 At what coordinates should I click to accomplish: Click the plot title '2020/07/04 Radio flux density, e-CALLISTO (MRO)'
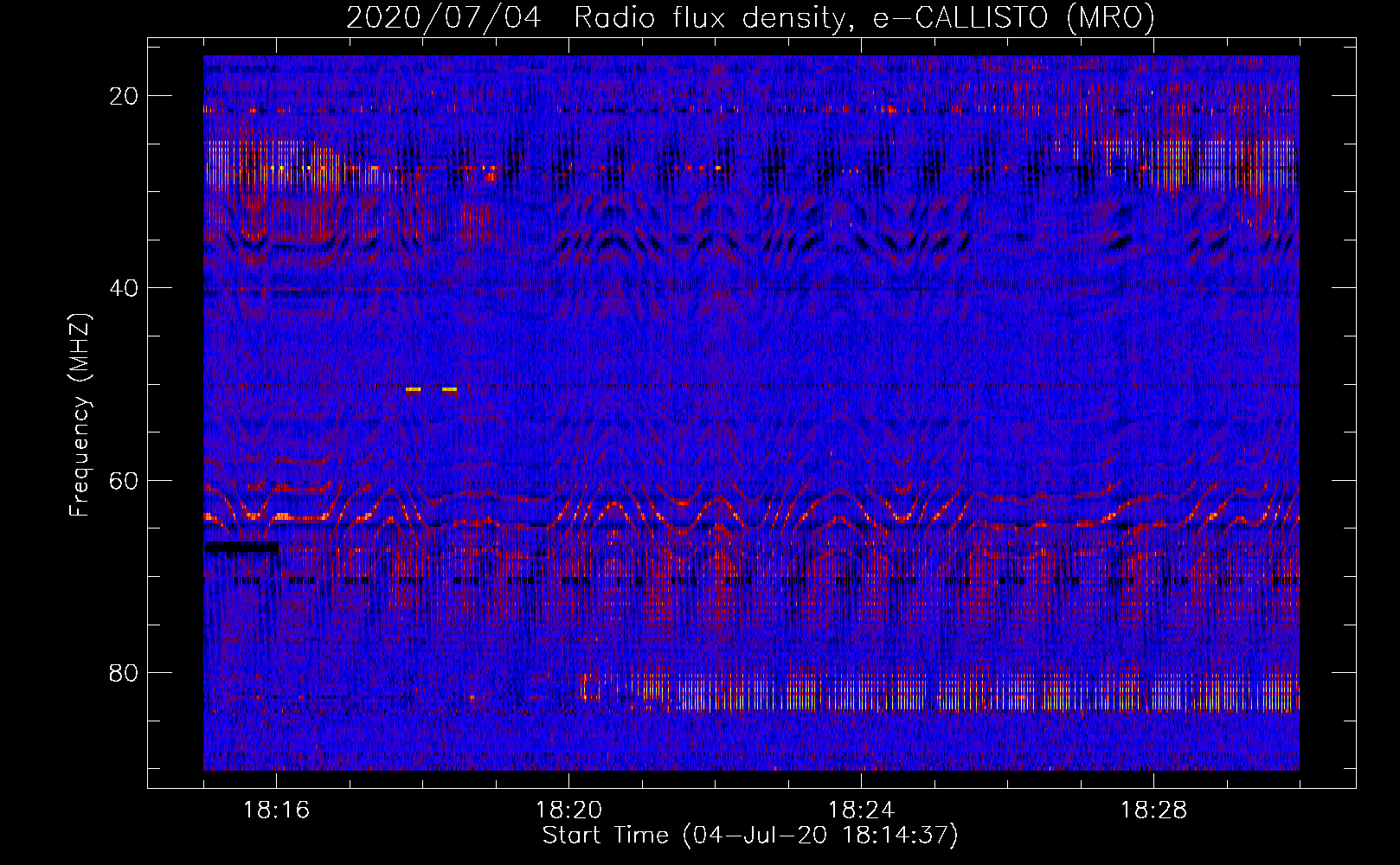[x=750, y=17]
